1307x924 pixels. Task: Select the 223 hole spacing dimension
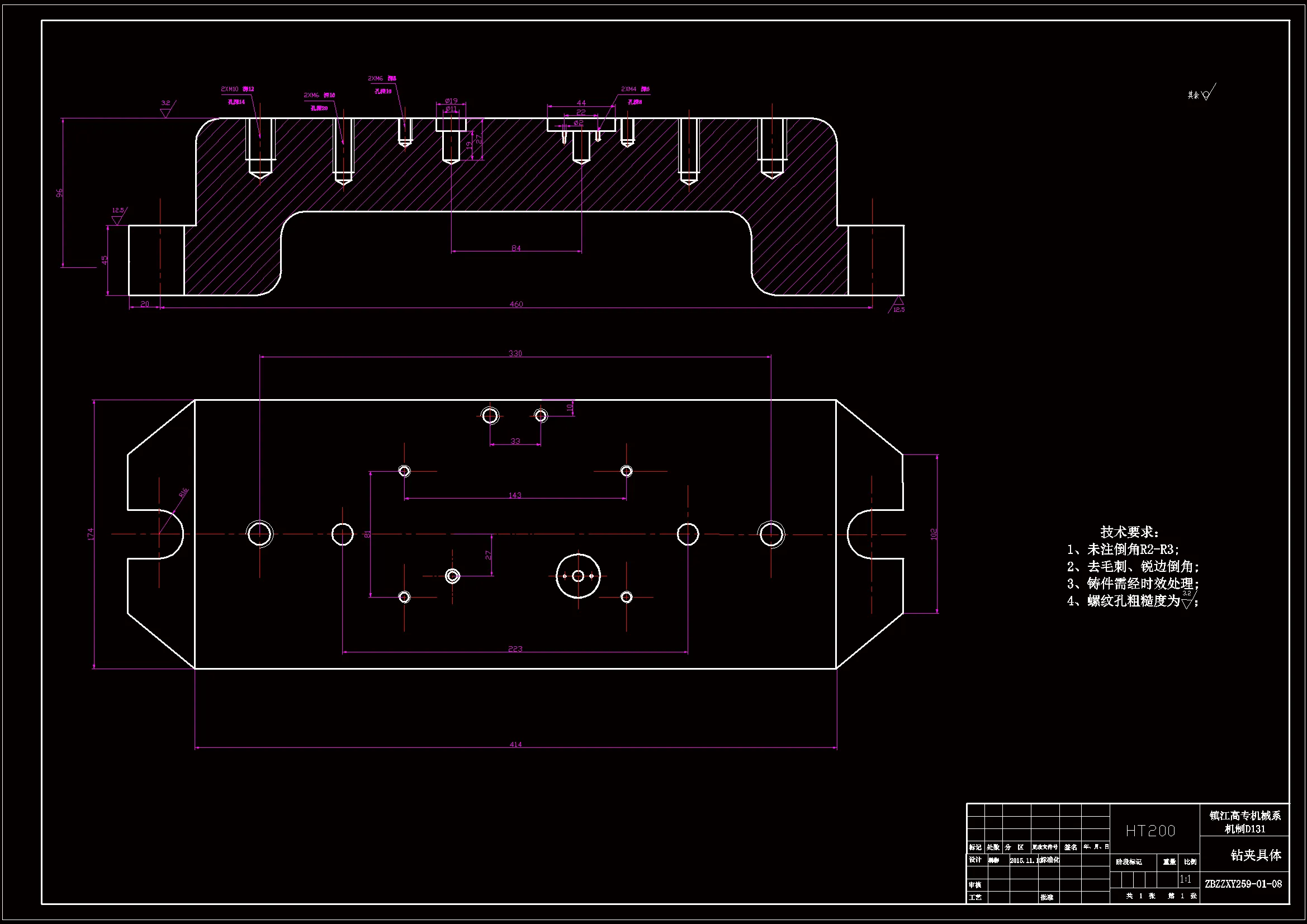pos(515,648)
